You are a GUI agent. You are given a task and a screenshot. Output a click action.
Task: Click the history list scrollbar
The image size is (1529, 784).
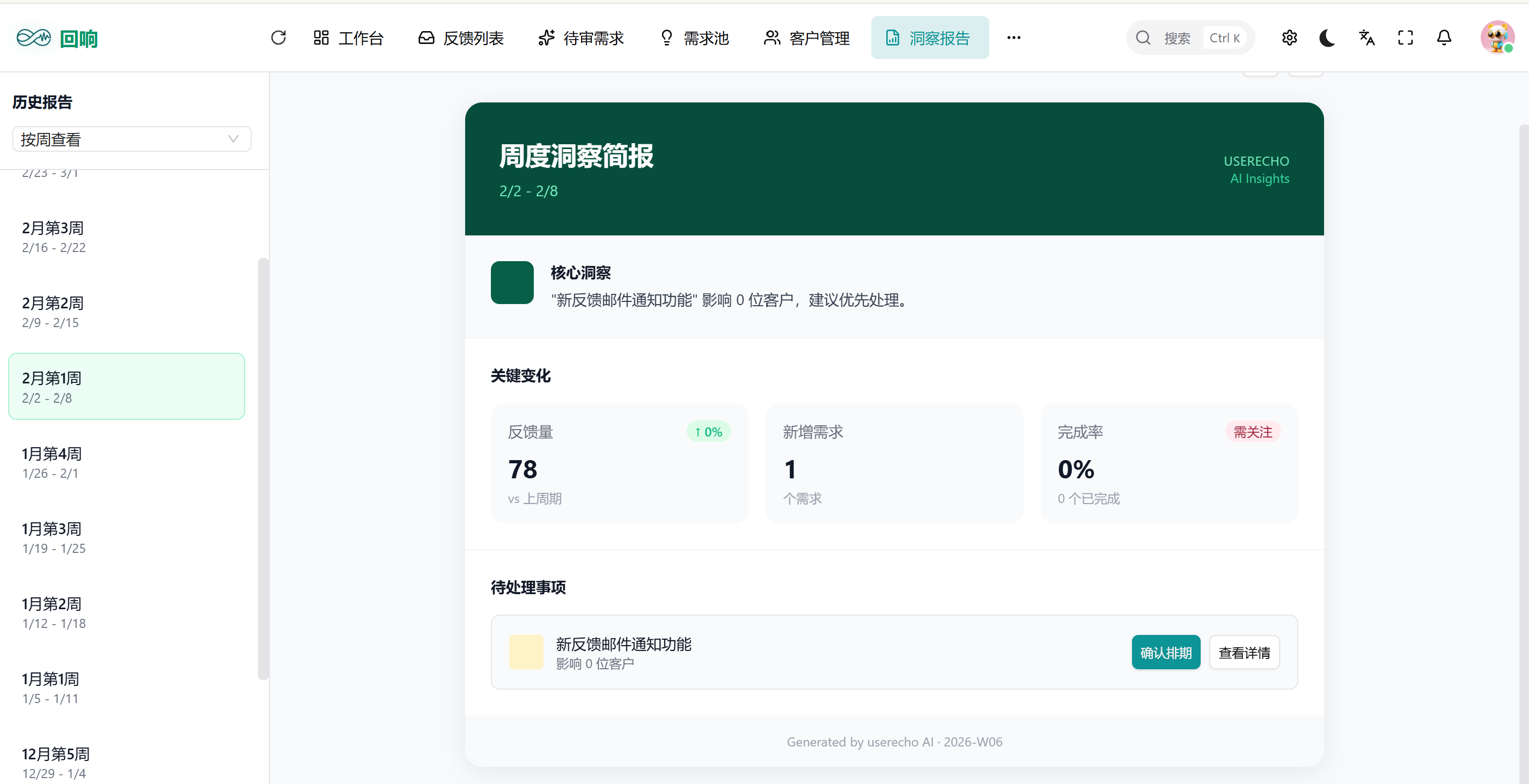(x=263, y=468)
